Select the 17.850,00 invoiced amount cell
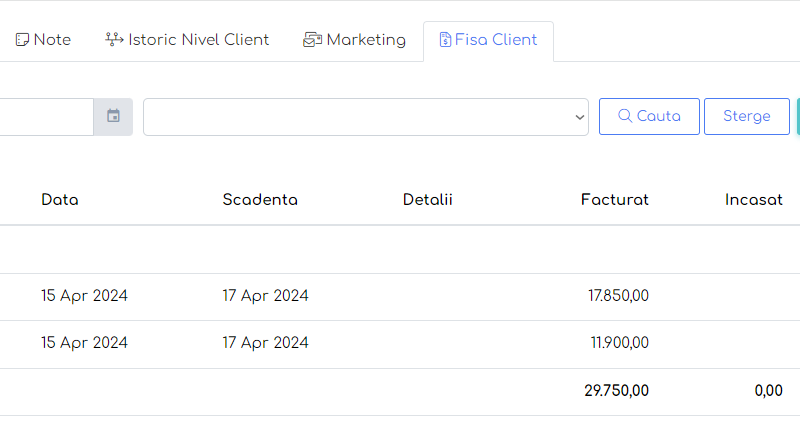This screenshot has height=444, width=800. pos(618,296)
